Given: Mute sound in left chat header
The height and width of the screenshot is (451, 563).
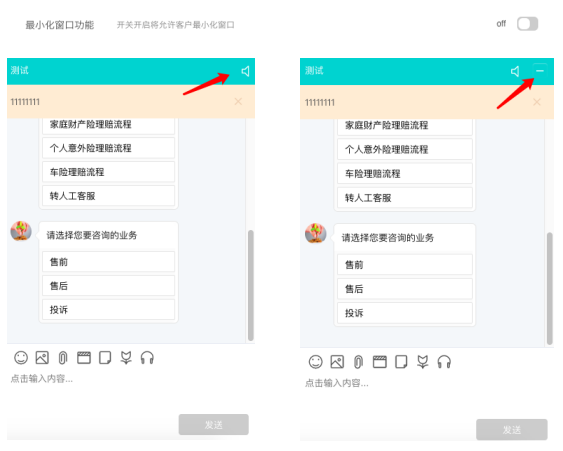Looking at the screenshot, I should coord(245,71).
